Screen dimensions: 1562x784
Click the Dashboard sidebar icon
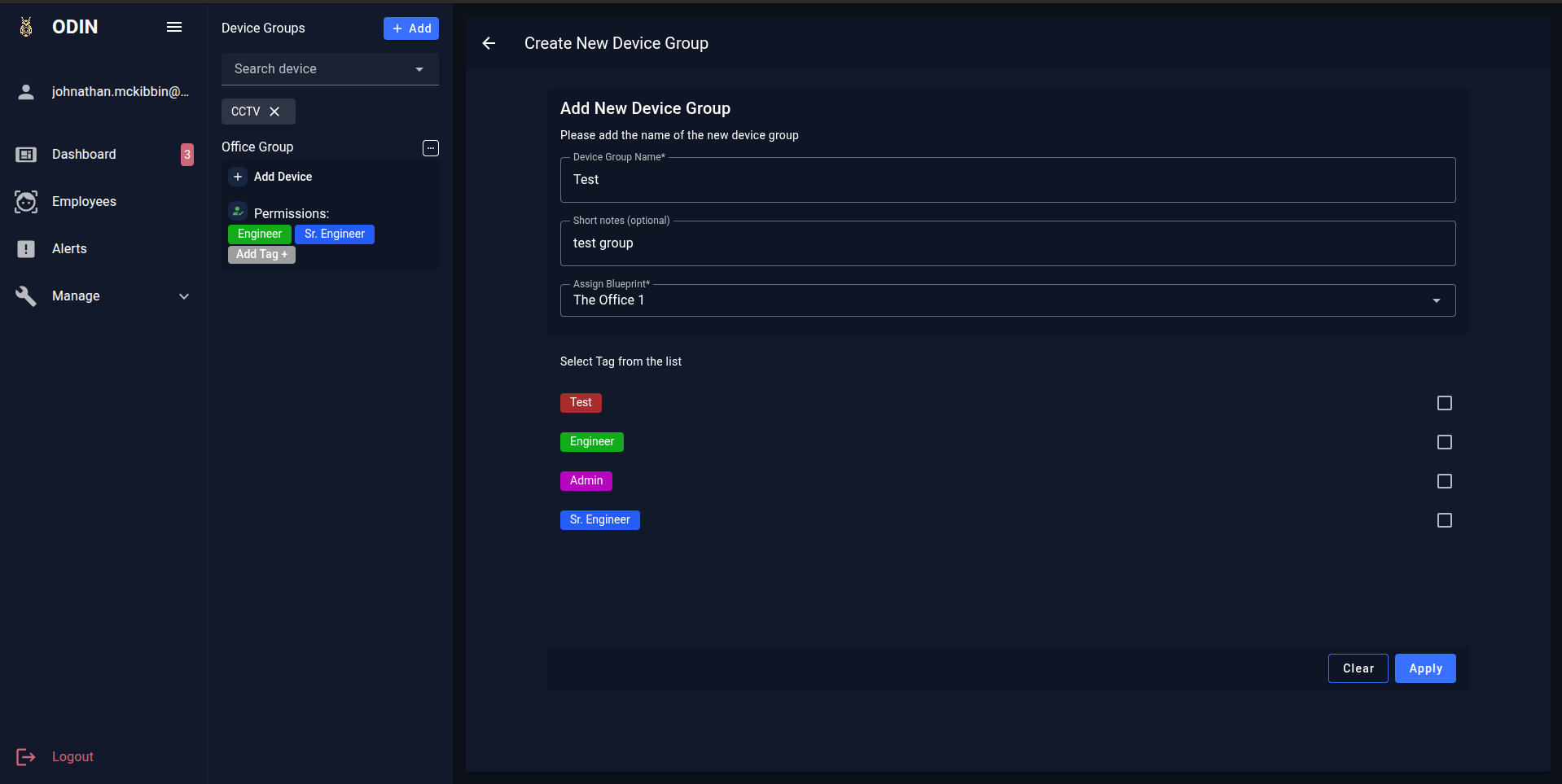[26, 155]
